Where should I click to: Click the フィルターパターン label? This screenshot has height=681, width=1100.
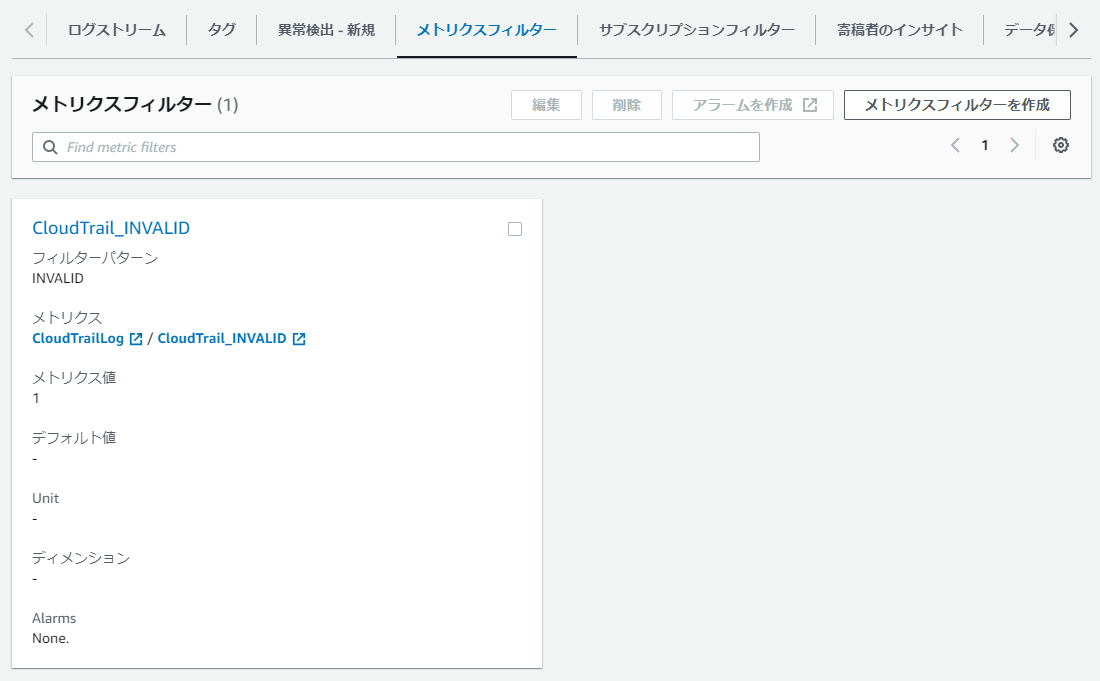tap(95, 258)
